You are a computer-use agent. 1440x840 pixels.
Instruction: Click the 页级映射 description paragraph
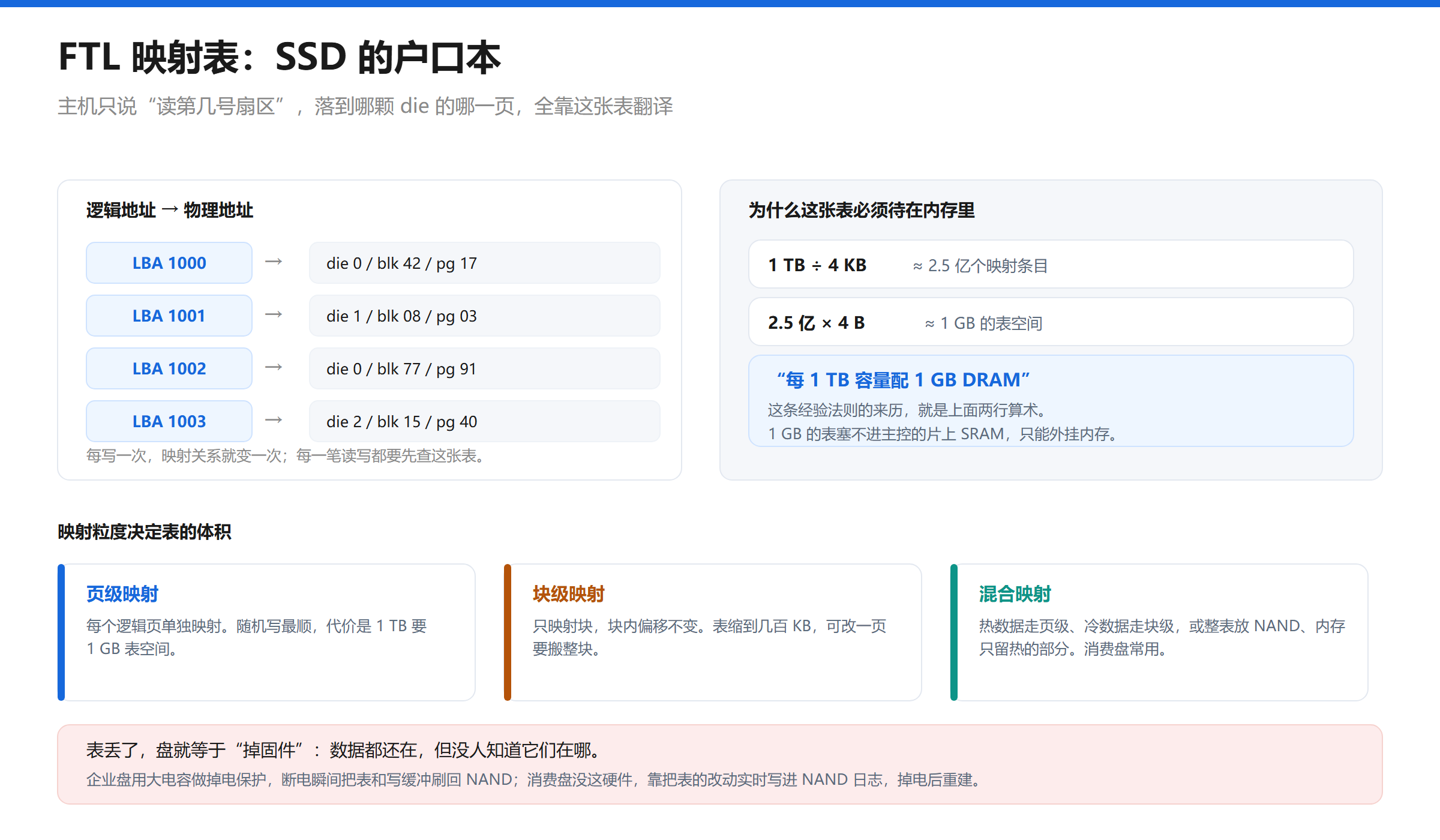click(x=257, y=637)
